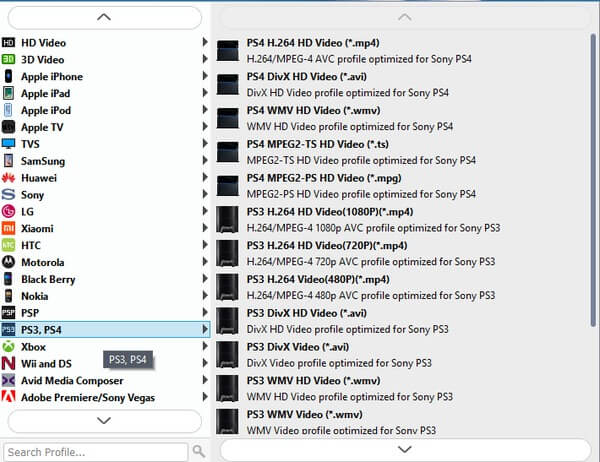Expand the 3D Video submenu arrow
Image resolution: width=600 pixels, height=462 pixels.
tap(205, 59)
